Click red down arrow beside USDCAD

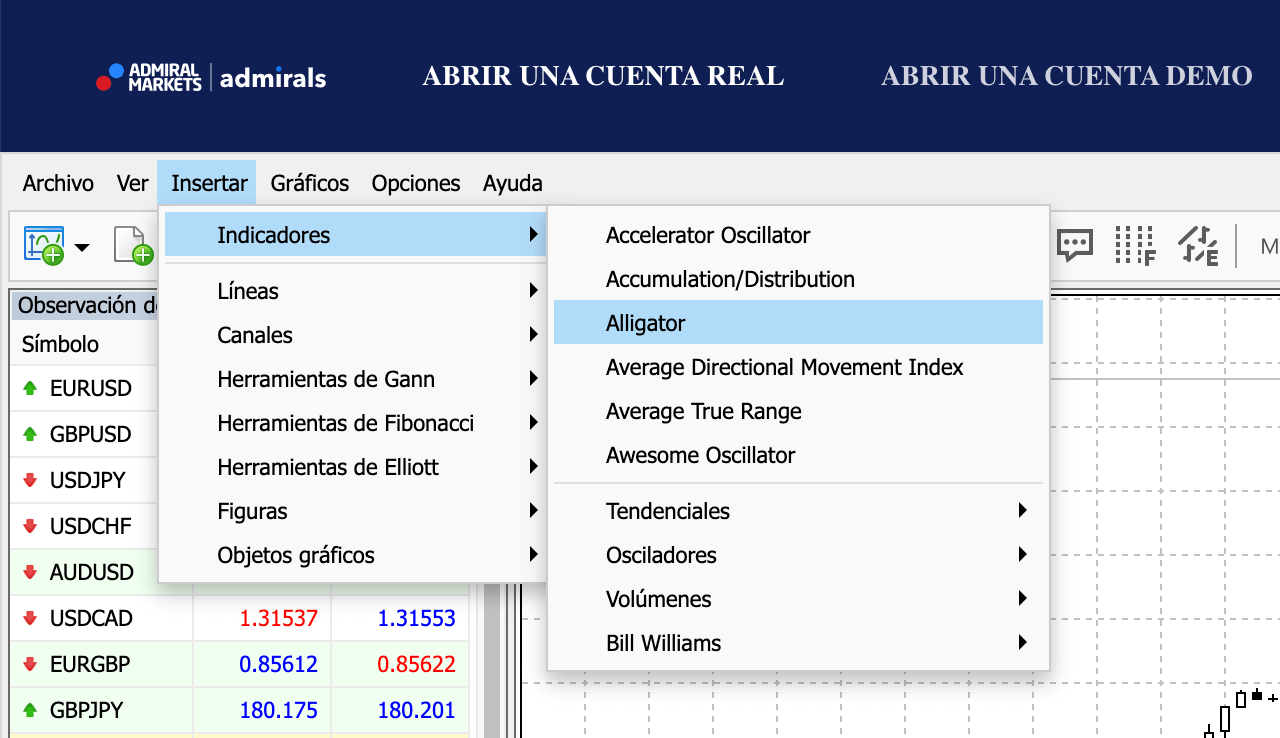point(30,618)
